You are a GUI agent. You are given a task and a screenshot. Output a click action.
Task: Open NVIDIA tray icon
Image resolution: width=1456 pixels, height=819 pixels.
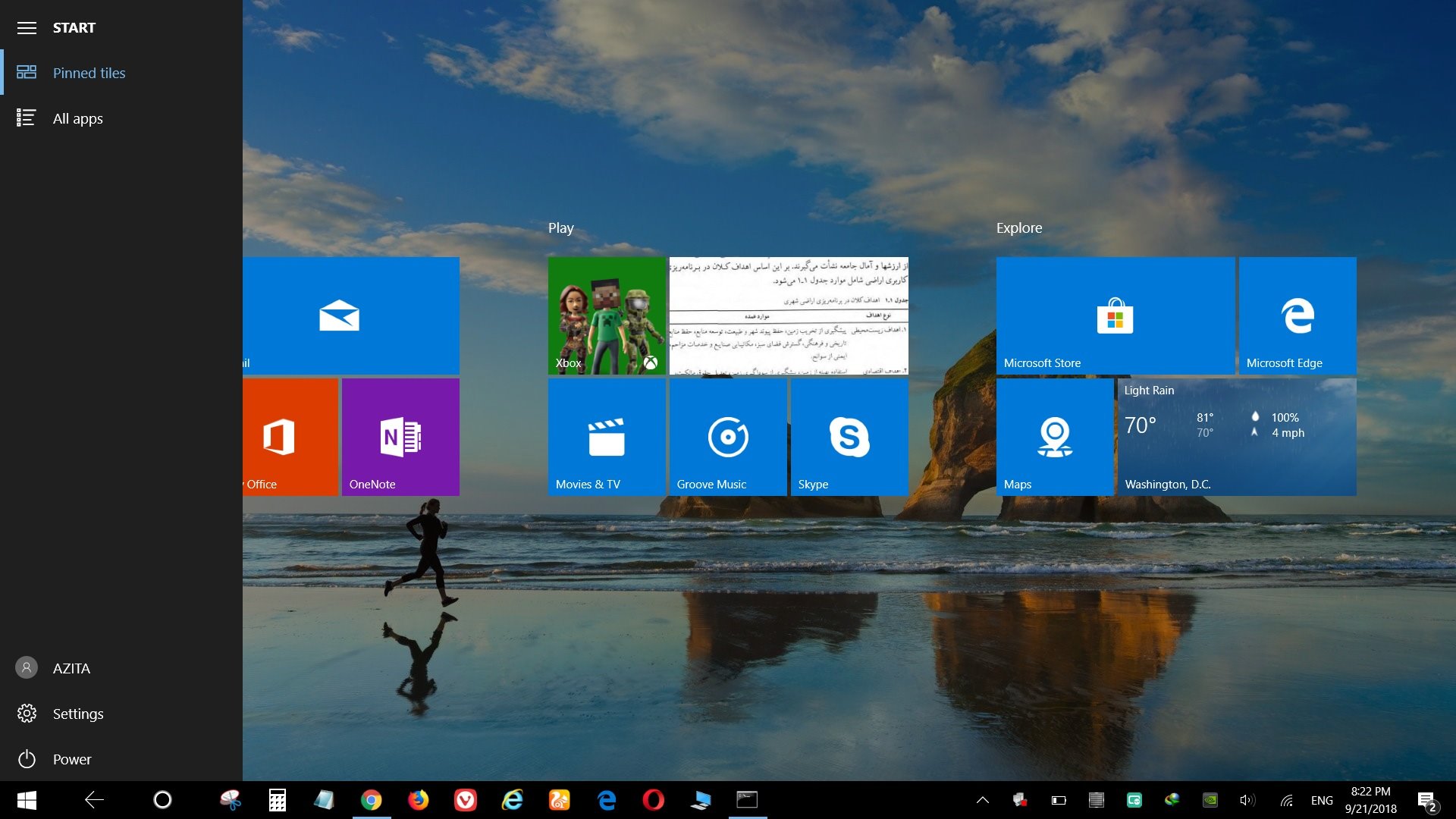click(x=1210, y=800)
